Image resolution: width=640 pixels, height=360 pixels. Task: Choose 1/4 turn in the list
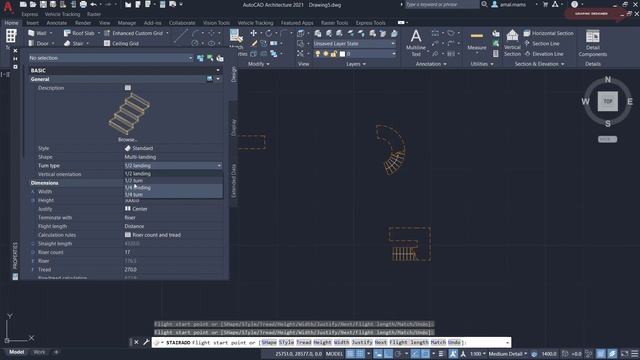coord(173,195)
